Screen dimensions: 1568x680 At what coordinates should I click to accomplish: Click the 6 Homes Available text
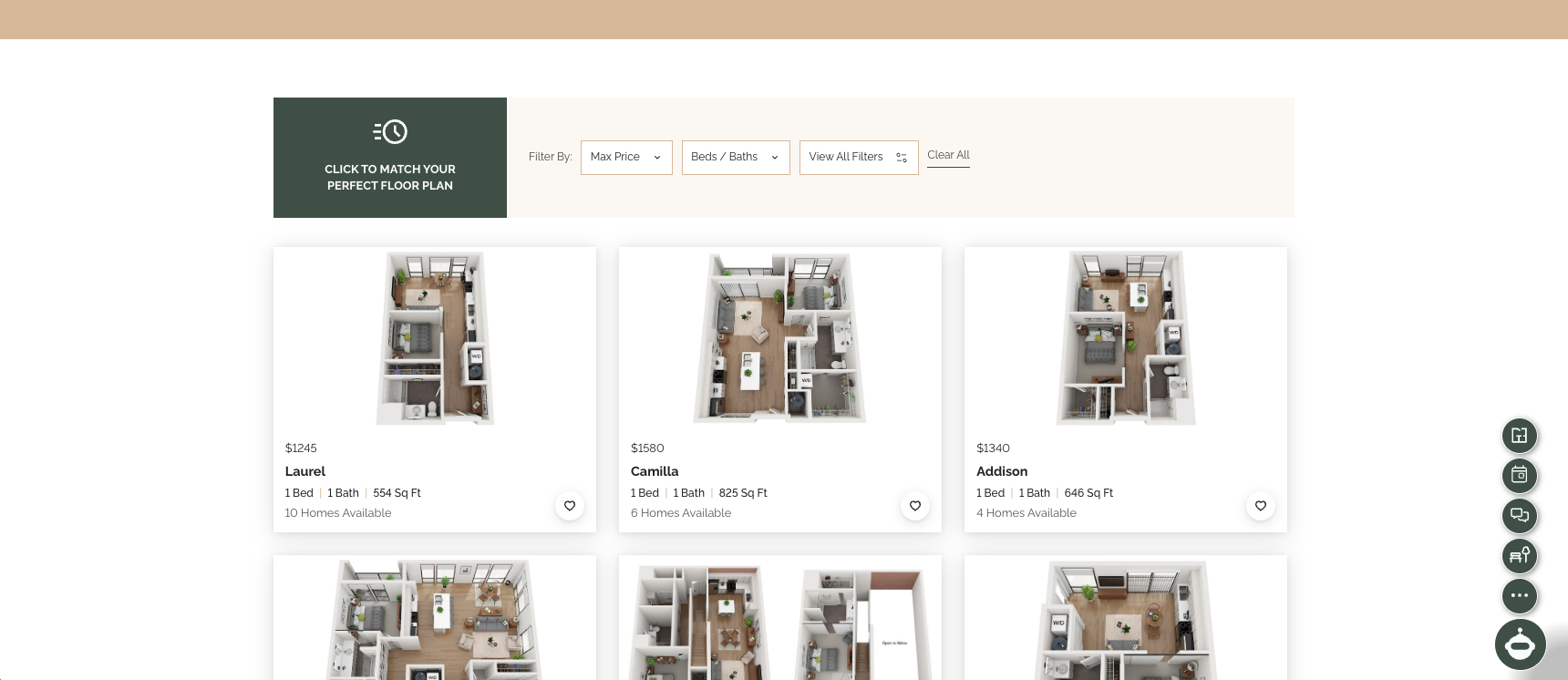[x=681, y=513]
